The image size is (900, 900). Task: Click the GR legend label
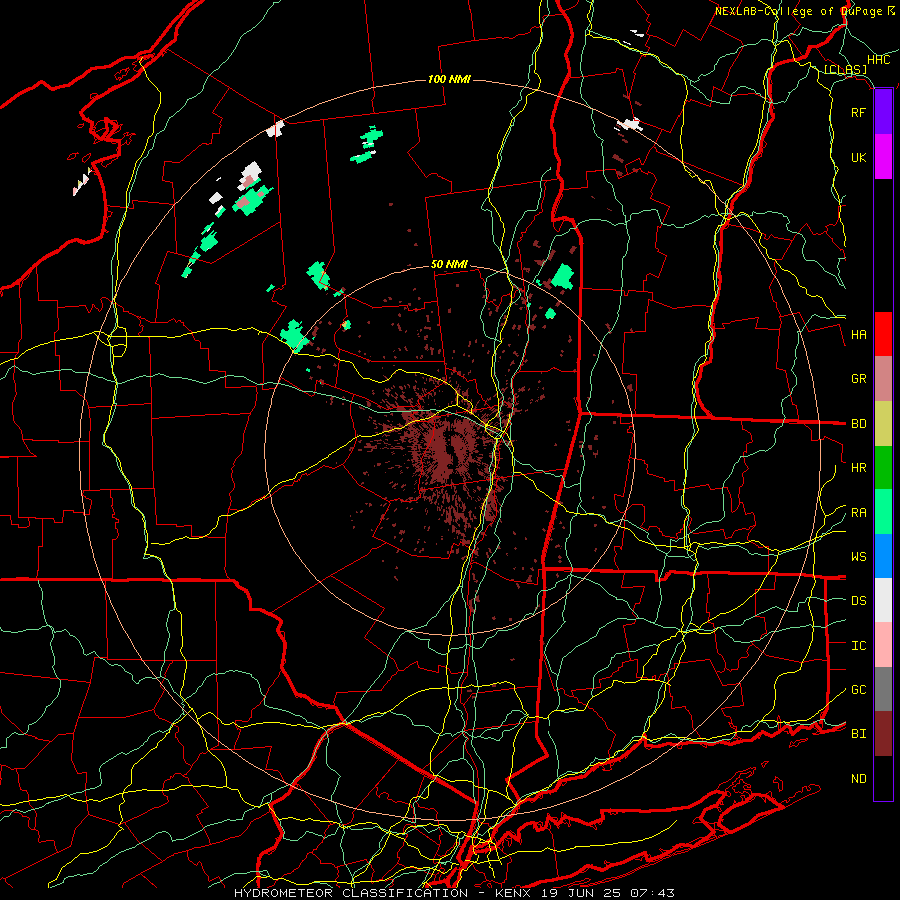pos(859,379)
